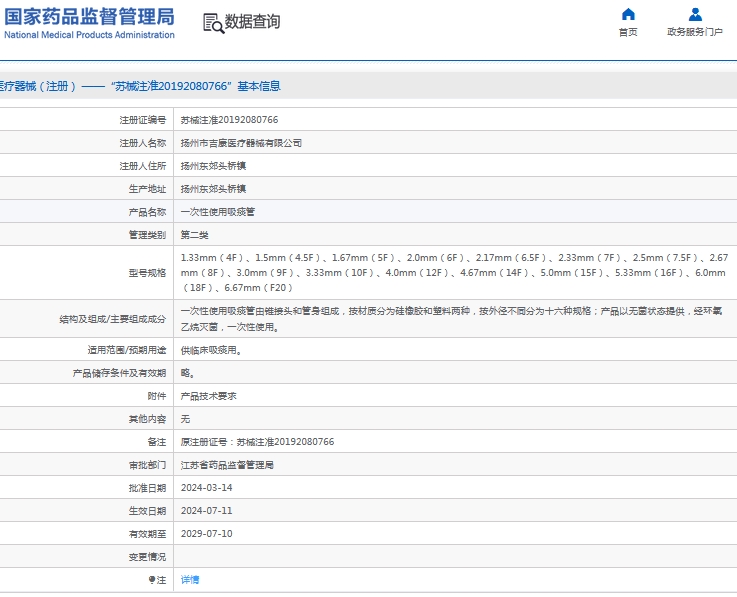Screen dimensions: 737x597
Task: Click the 产品名称 row label
Action: 147,212
